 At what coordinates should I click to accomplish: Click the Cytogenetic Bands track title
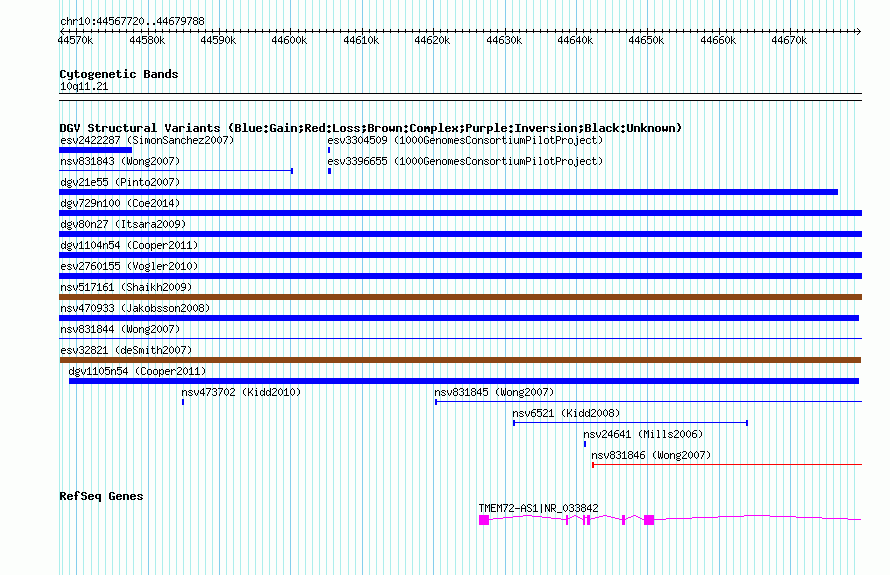(119, 74)
